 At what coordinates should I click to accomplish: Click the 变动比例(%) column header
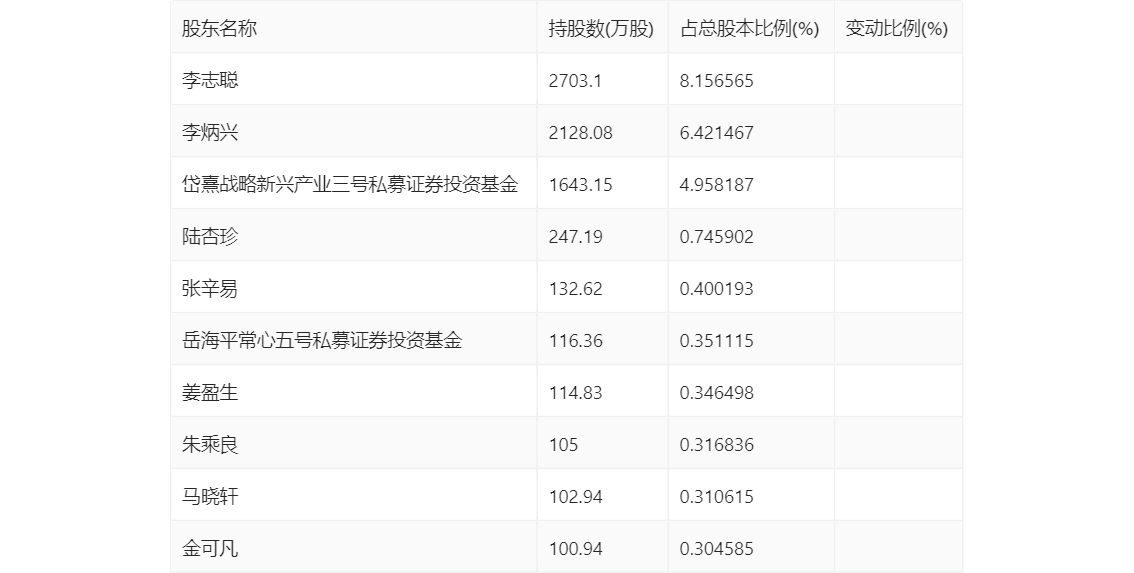[897, 29]
